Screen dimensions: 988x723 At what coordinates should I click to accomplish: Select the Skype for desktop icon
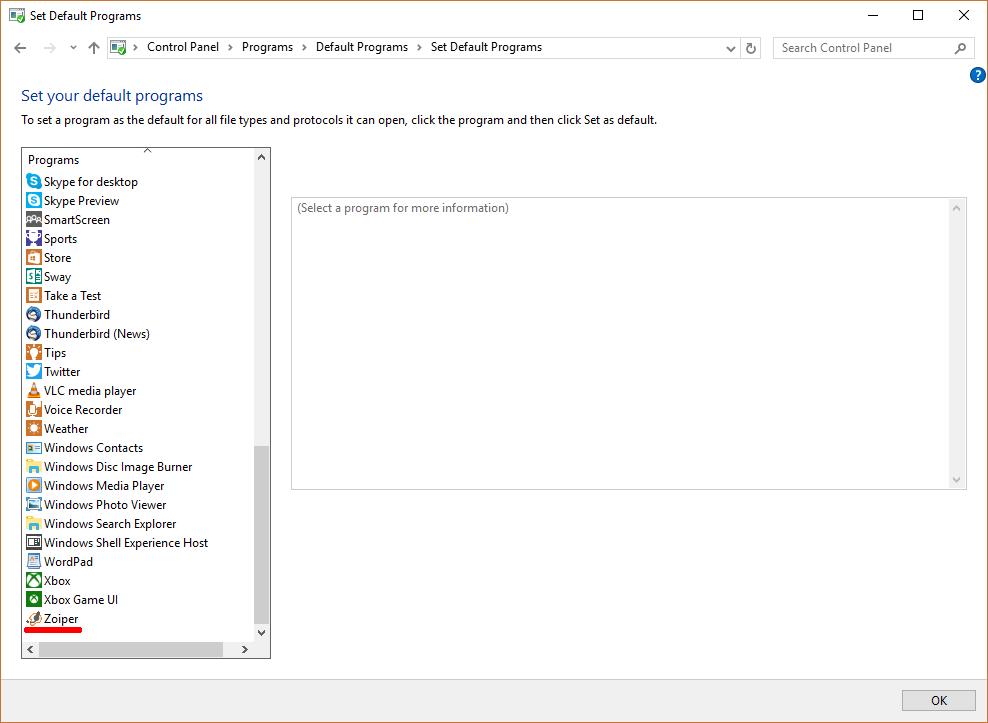34,182
